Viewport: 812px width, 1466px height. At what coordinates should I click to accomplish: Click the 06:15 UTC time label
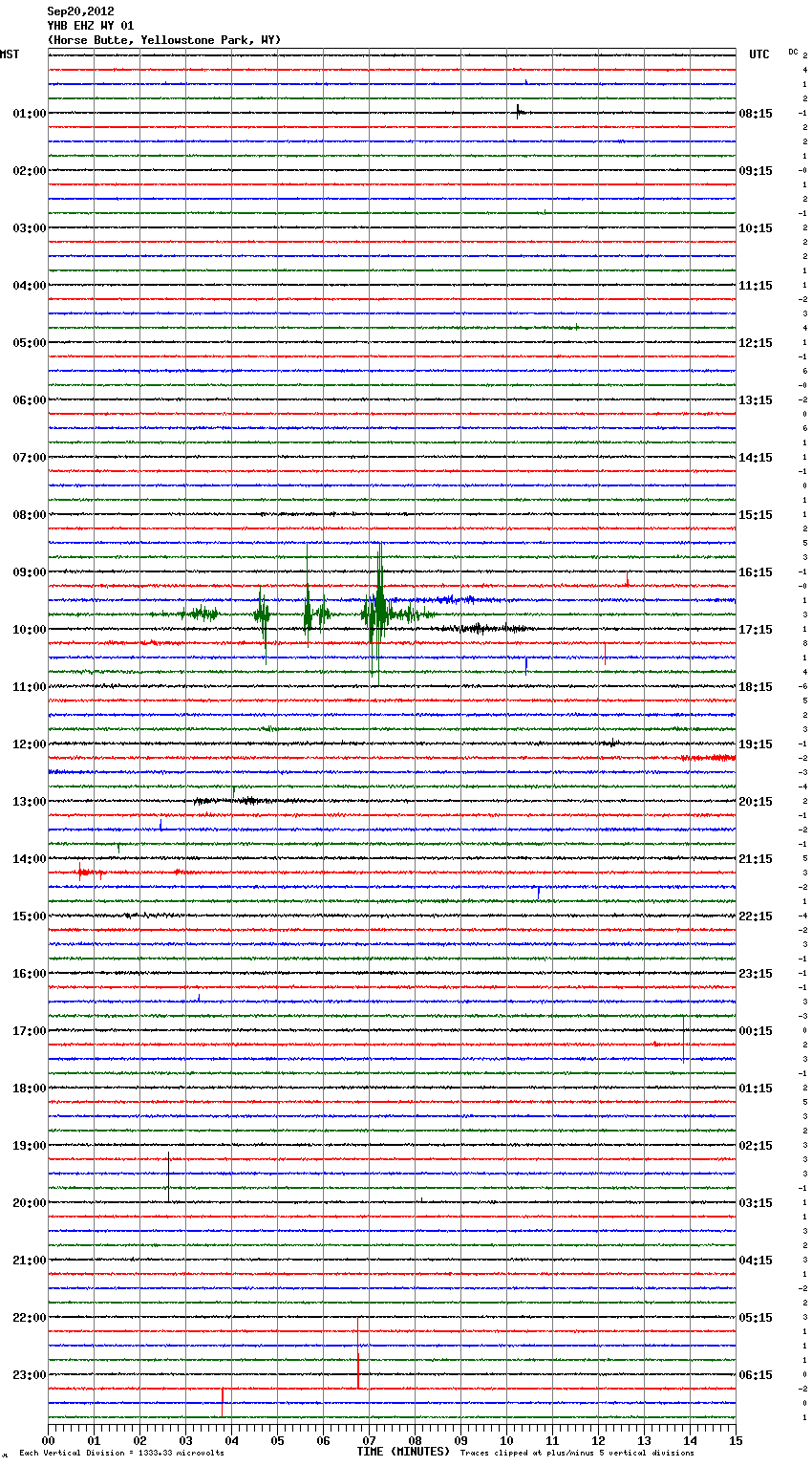pyautogui.click(x=756, y=1375)
